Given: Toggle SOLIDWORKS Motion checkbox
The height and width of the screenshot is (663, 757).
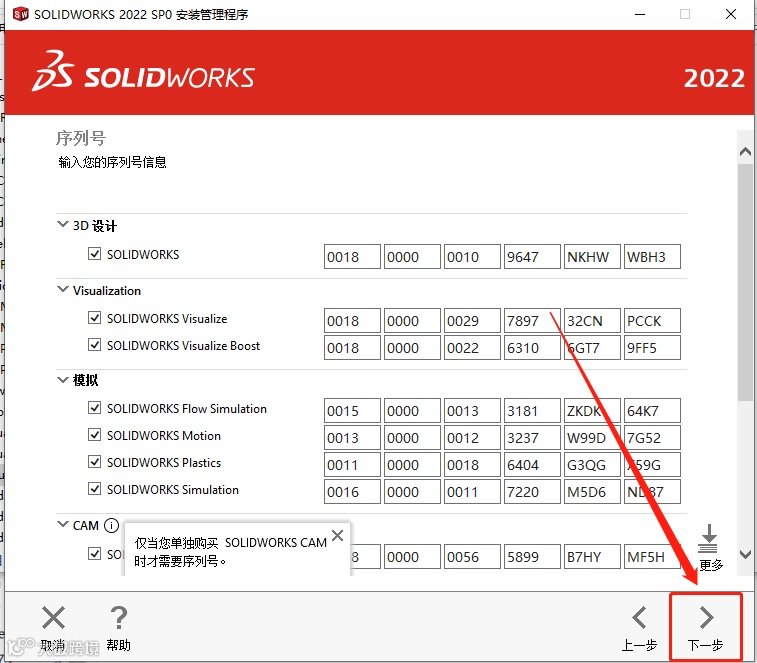Looking at the screenshot, I should point(95,435).
